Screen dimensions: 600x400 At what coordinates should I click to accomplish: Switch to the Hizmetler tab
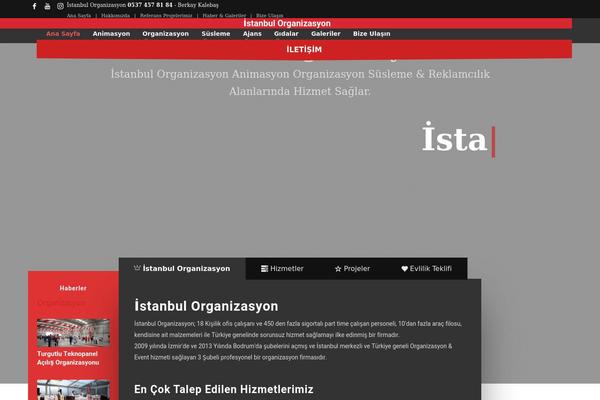(282, 269)
